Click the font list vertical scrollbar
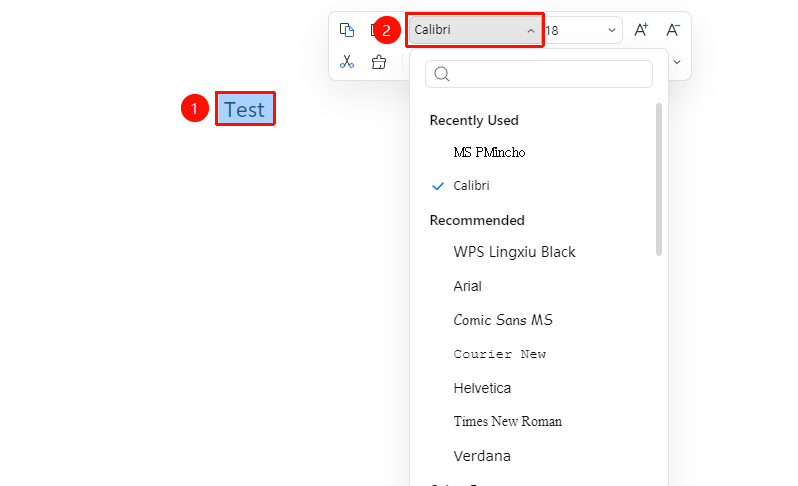 pos(659,179)
